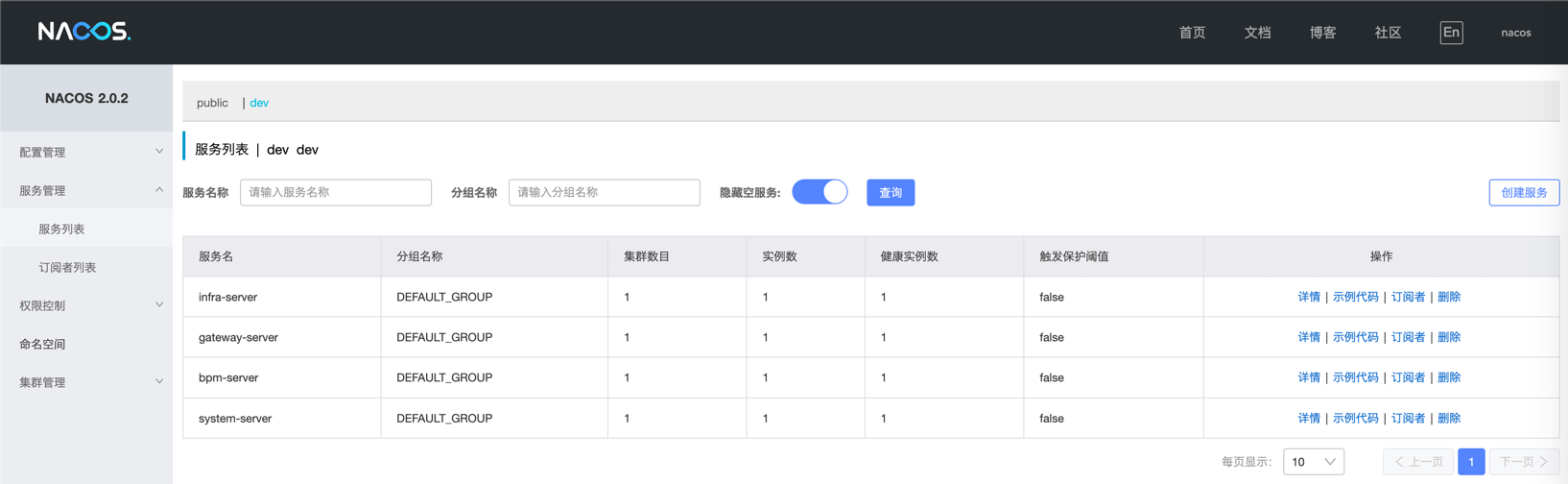Viewport: 1568px width, 484px height.
Task: Delete the system-server service
Action: (x=1448, y=418)
